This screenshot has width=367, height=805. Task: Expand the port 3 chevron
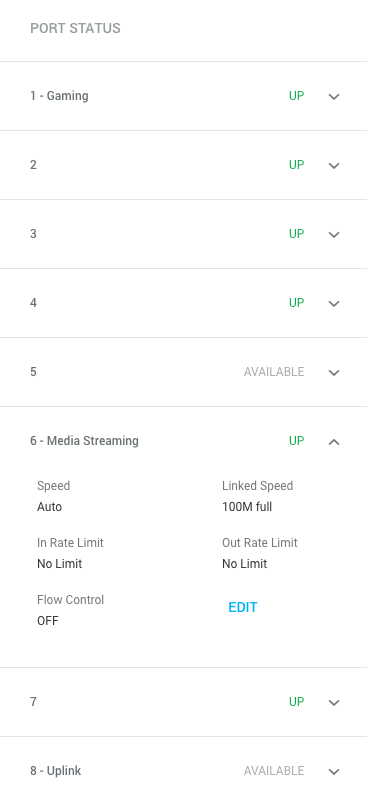tap(334, 235)
